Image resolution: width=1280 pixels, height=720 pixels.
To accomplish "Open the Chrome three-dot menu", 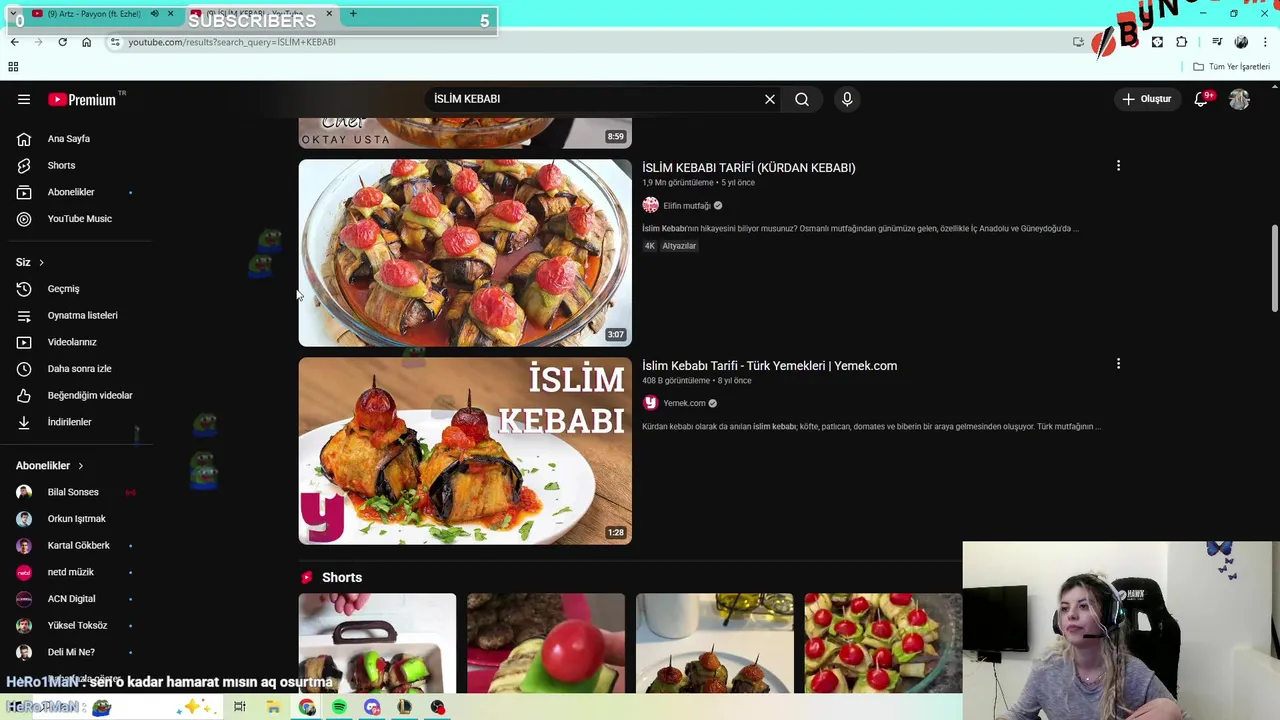I will [x=1266, y=42].
